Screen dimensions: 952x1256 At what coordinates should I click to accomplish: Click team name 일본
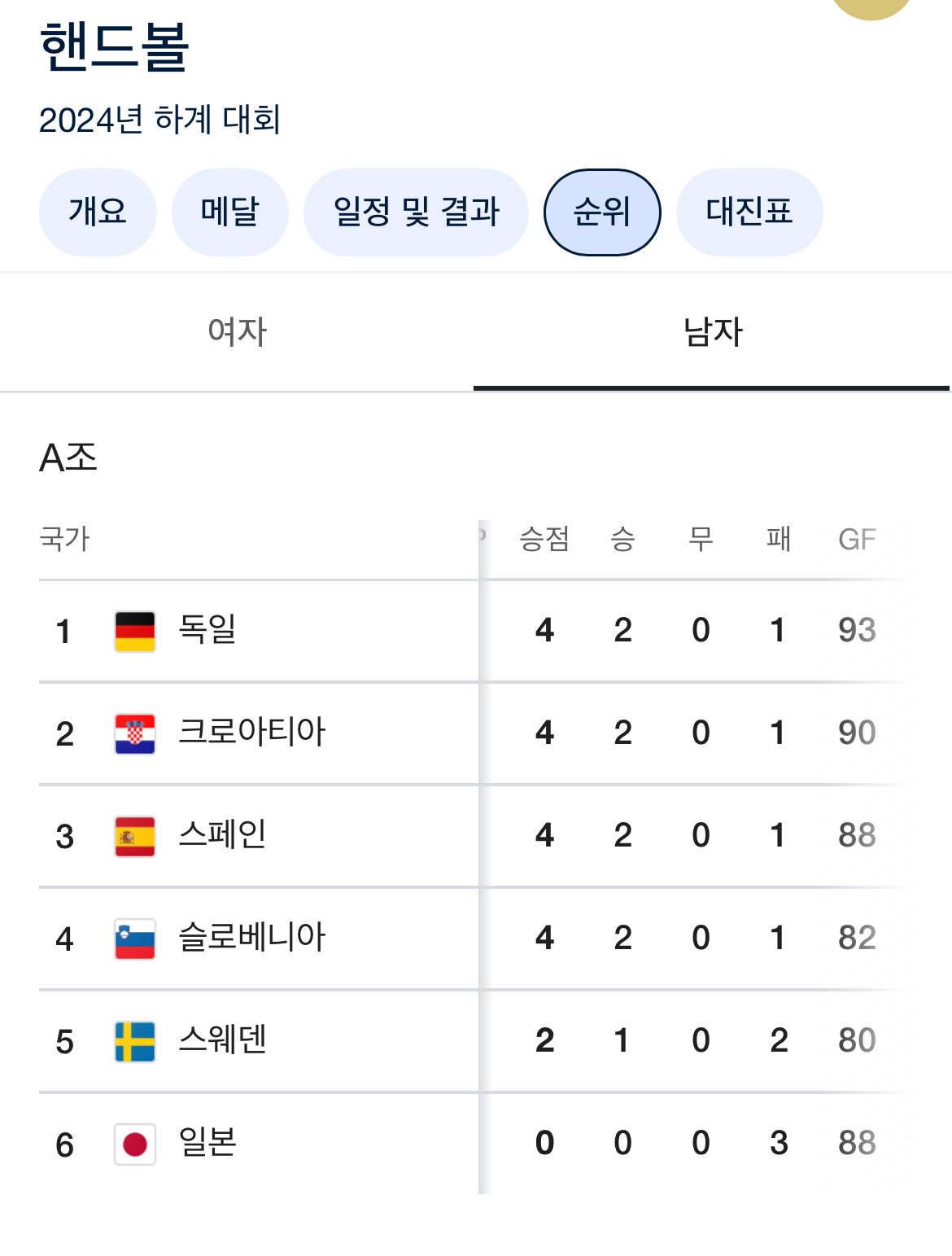(x=207, y=1142)
